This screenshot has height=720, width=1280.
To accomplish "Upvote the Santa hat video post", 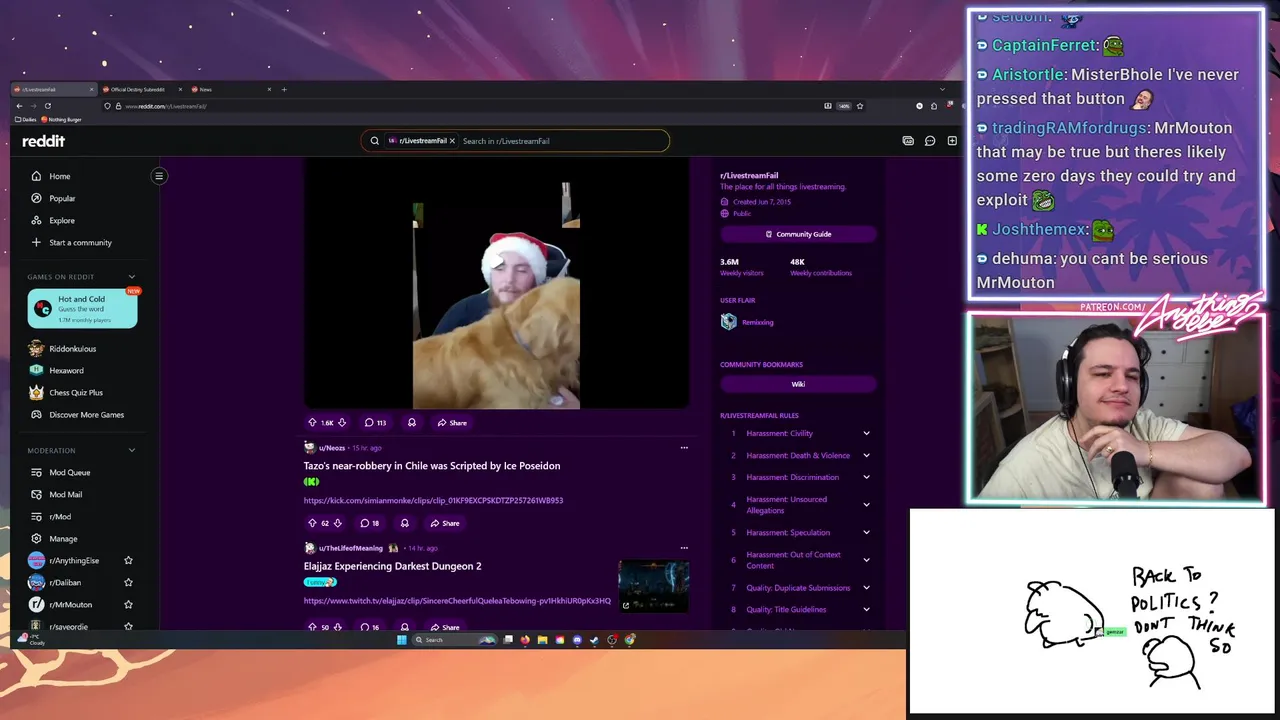I will pyautogui.click(x=312, y=423).
